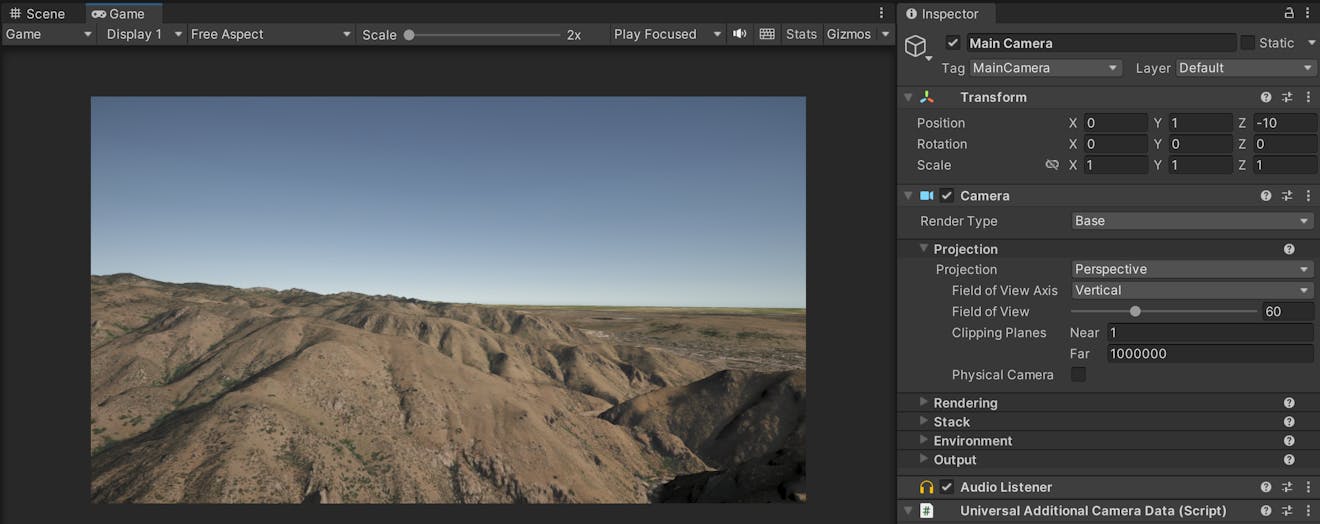This screenshot has width=1320, height=524.
Task: Open the Tag MainCamera dropdown
Action: [x=1044, y=68]
